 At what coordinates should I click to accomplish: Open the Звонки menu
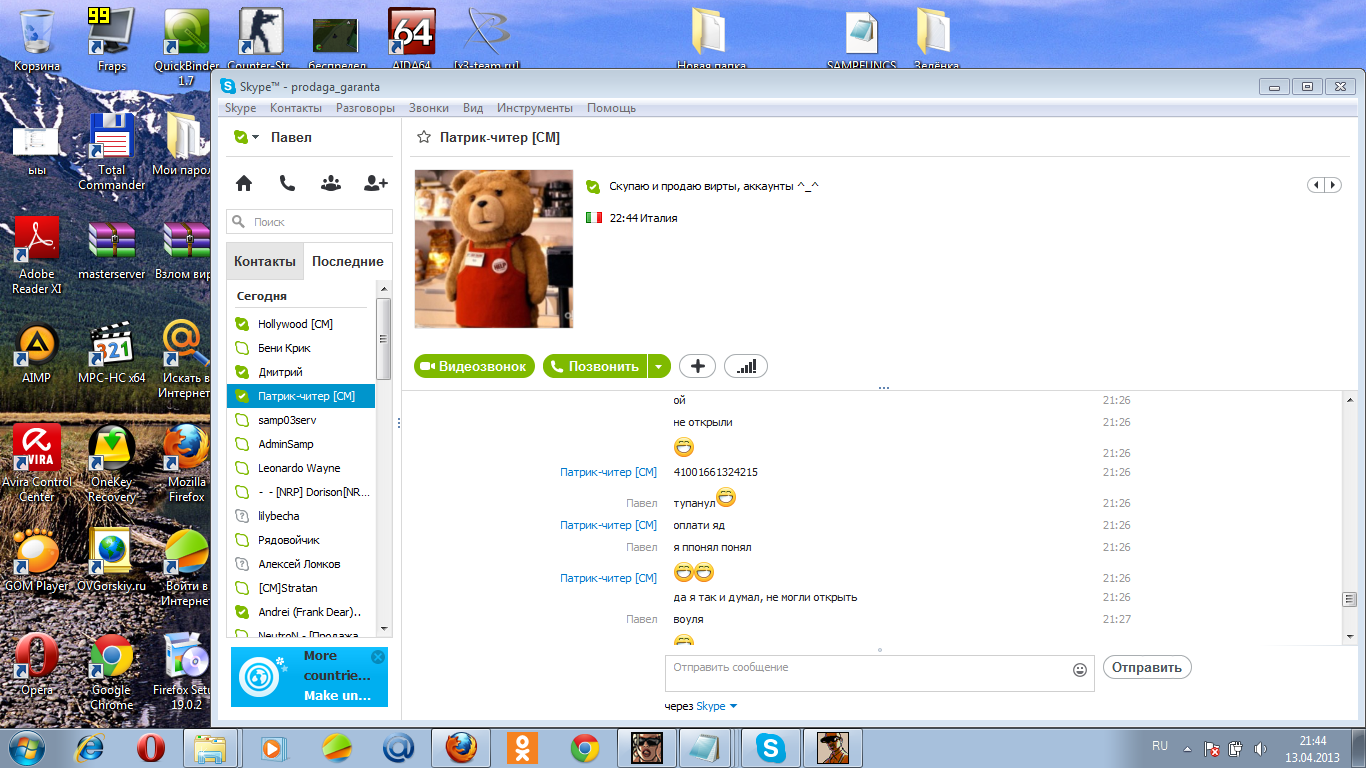coord(429,108)
